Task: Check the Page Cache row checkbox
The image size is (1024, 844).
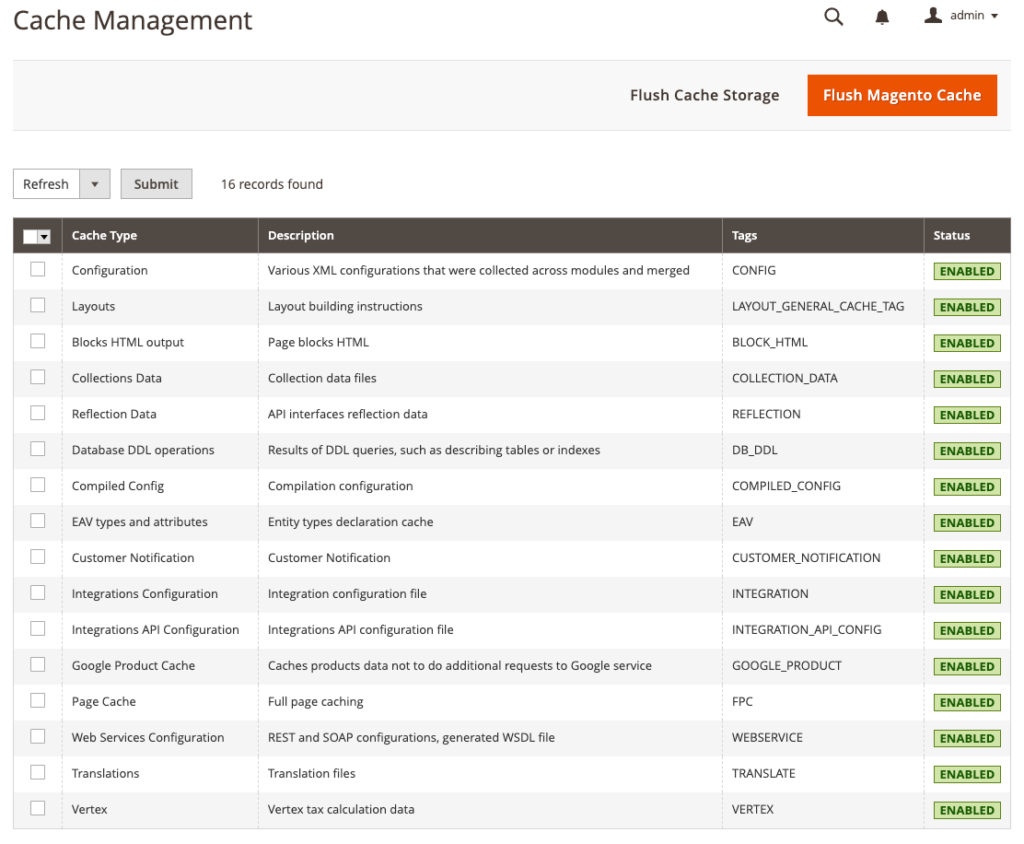Action: [37, 701]
